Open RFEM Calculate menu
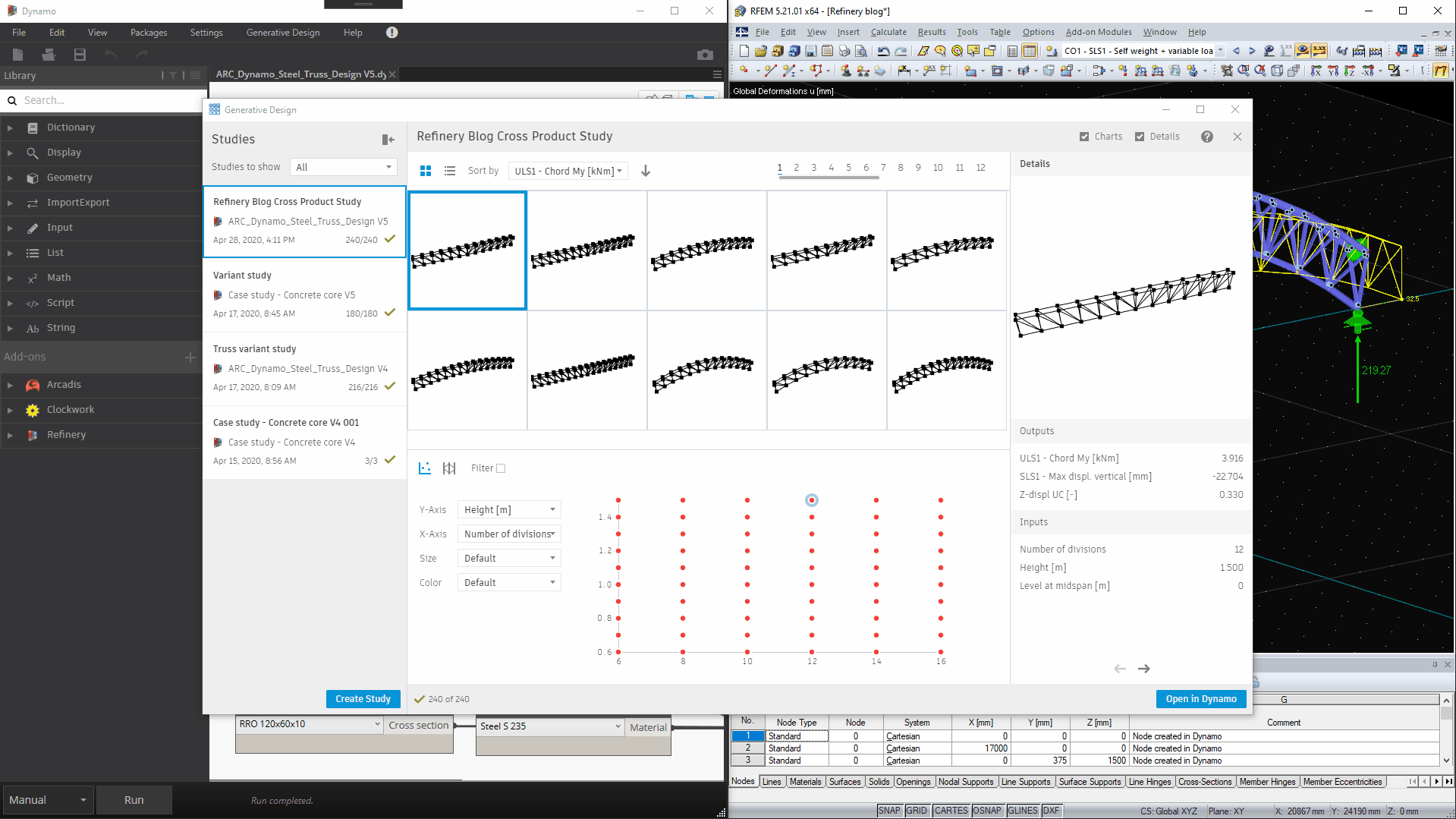This screenshot has width=1456, height=819. [888, 32]
